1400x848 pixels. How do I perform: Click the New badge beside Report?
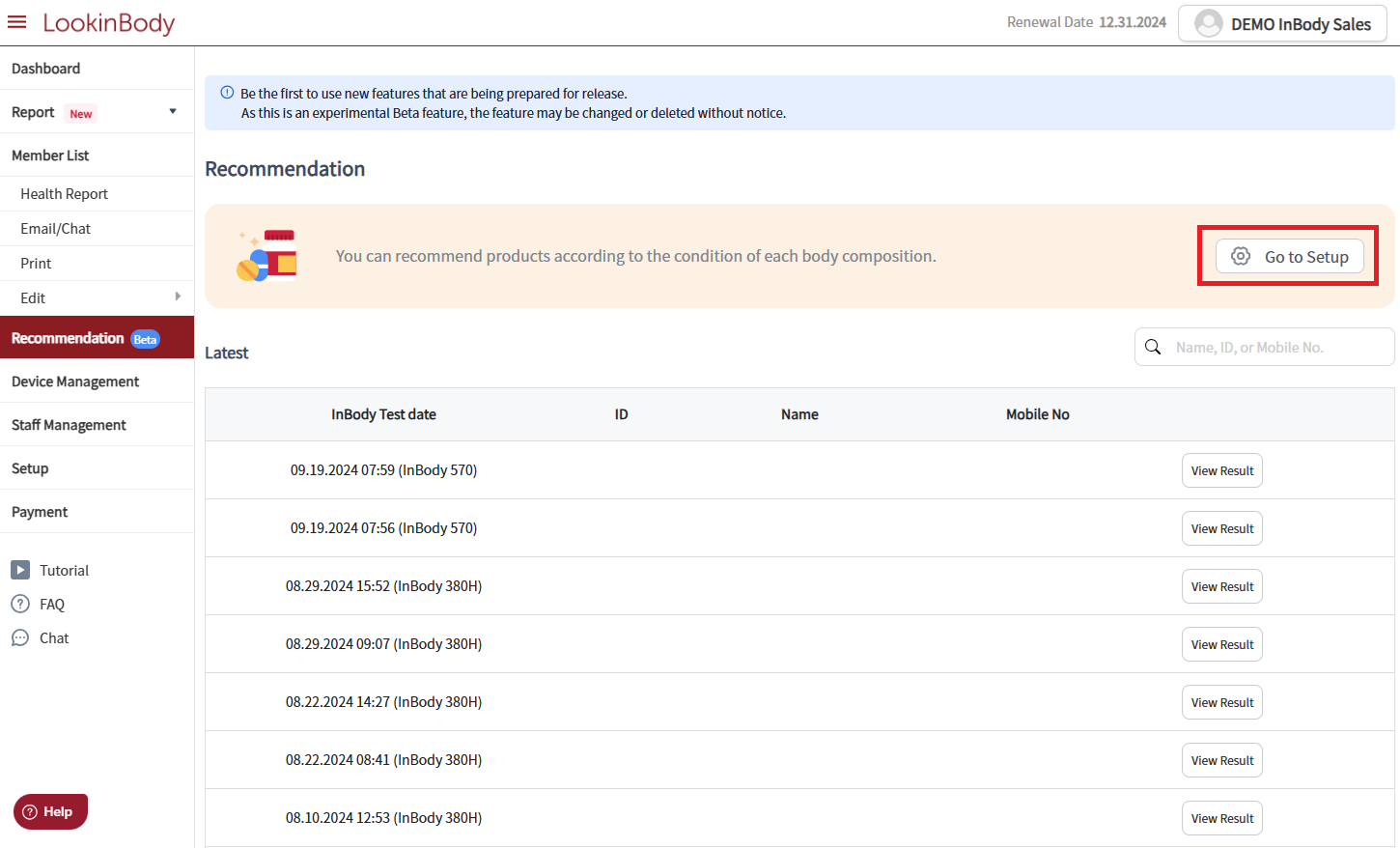pos(81,113)
